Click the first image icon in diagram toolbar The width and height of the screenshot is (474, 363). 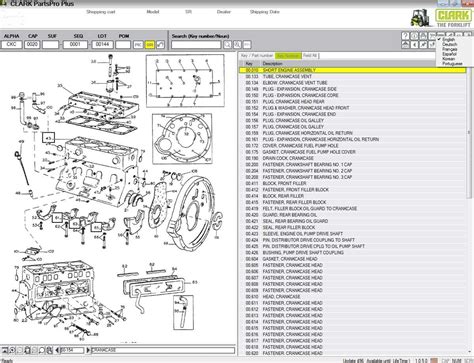click(x=4, y=350)
